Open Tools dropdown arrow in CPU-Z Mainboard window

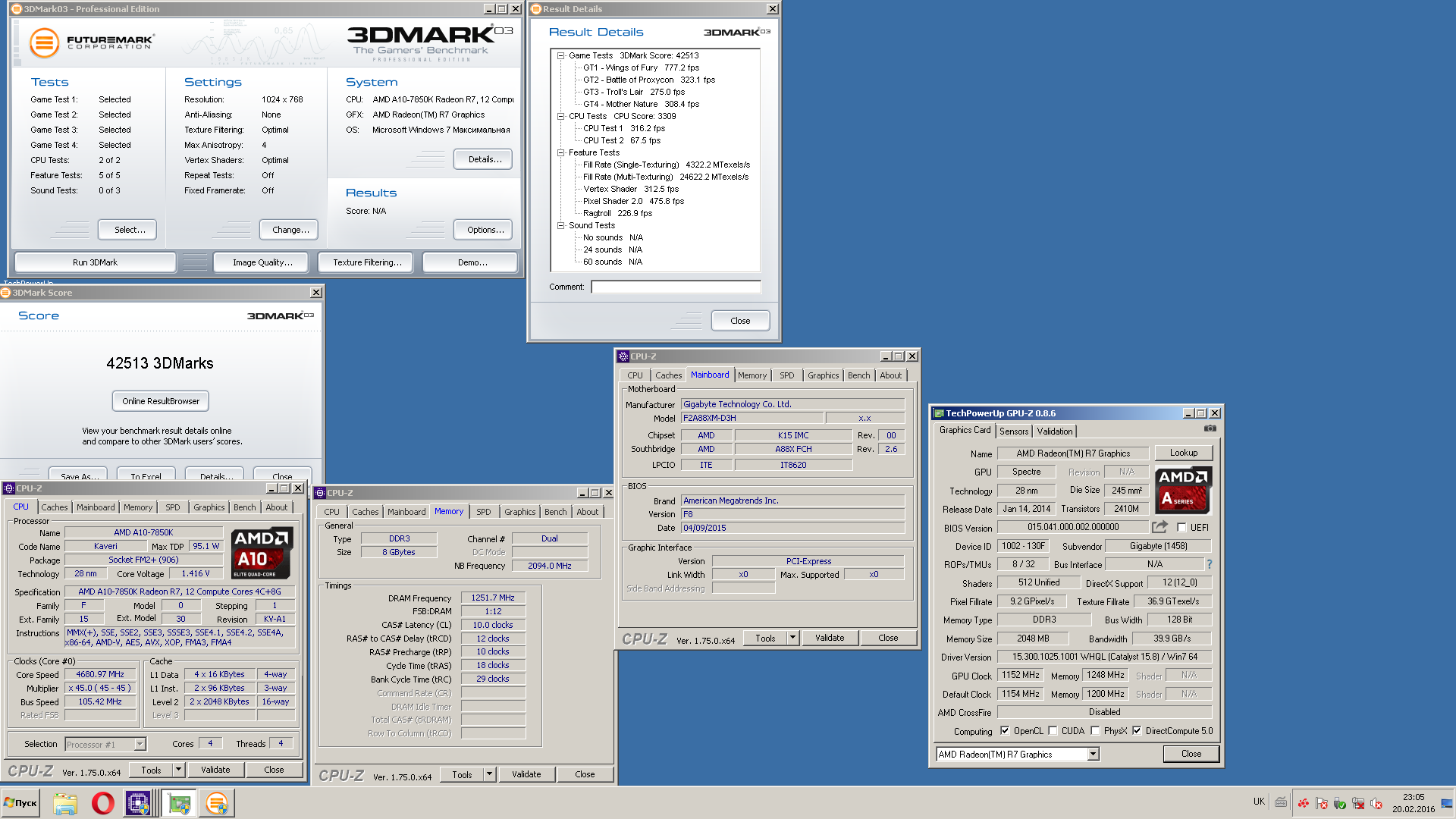pyautogui.click(x=792, y=638)
